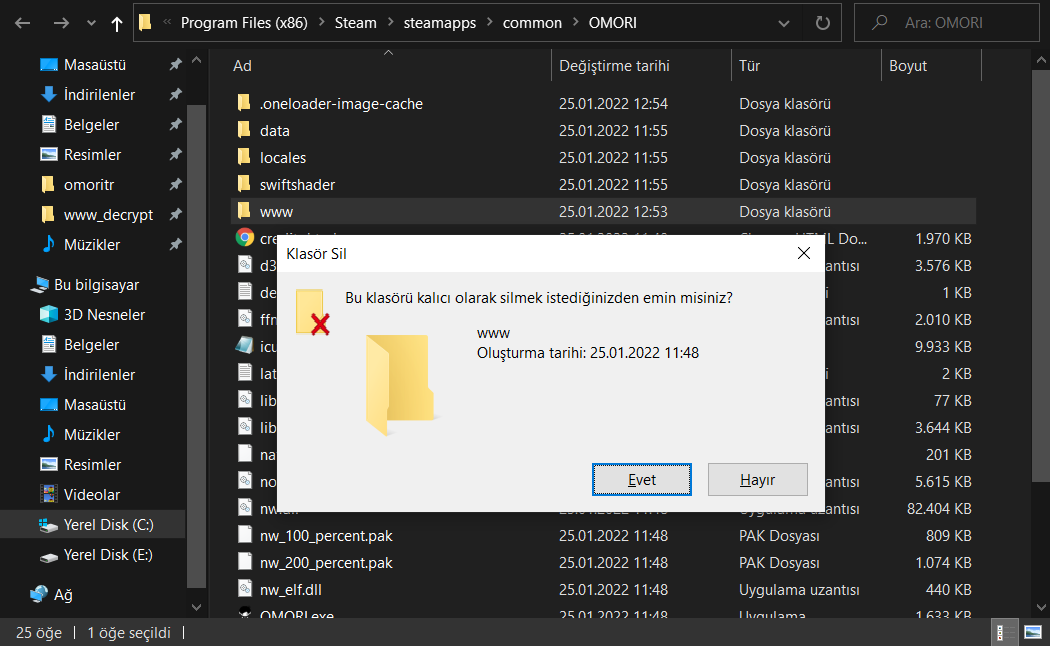
Task: Click common in the address path
Action: (532, 23)
